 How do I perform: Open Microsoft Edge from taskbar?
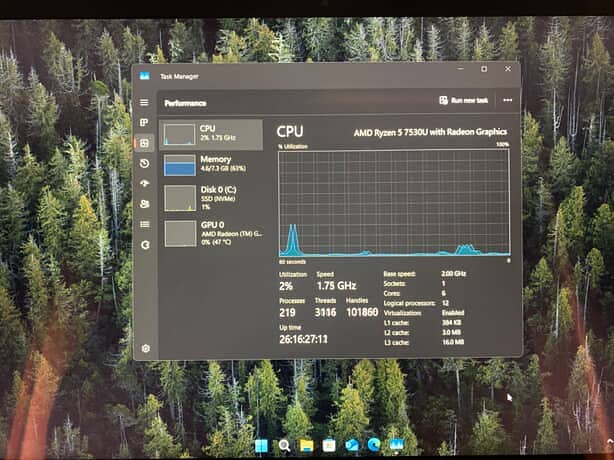point(374,445)
